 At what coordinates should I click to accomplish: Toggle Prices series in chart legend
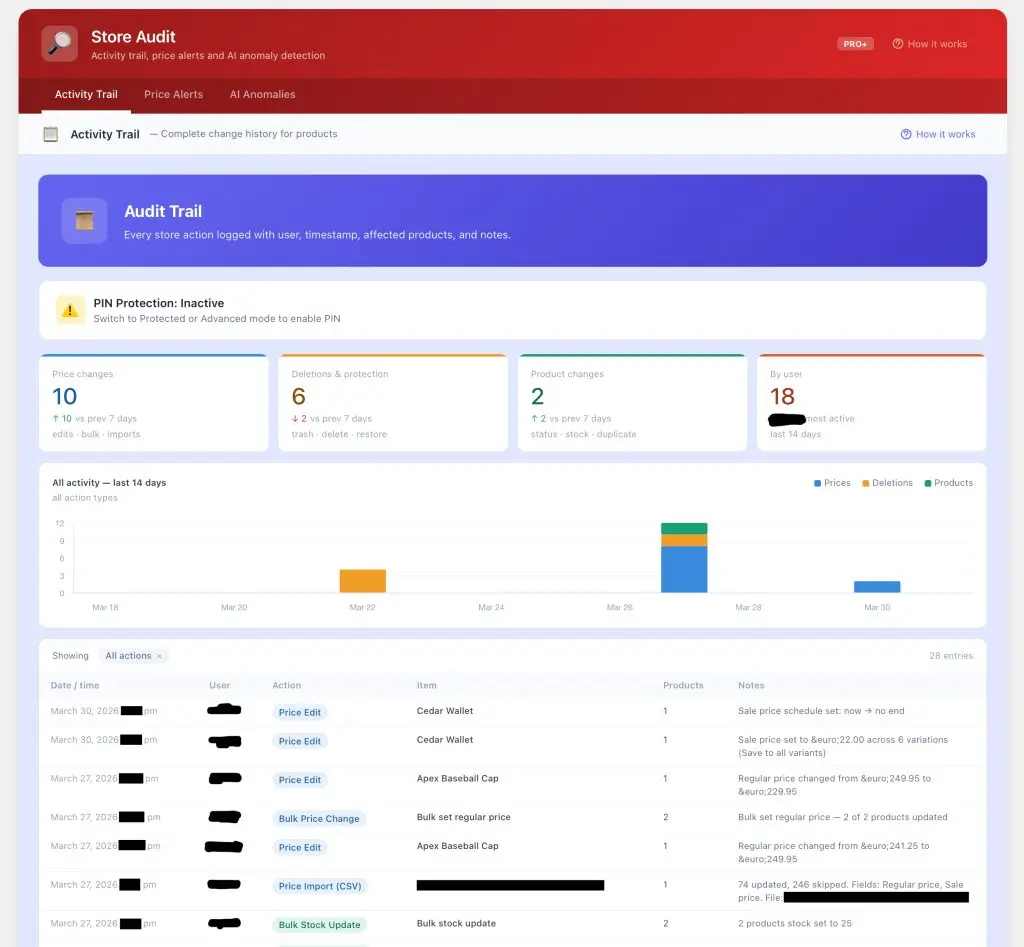(x=832, y=483)
